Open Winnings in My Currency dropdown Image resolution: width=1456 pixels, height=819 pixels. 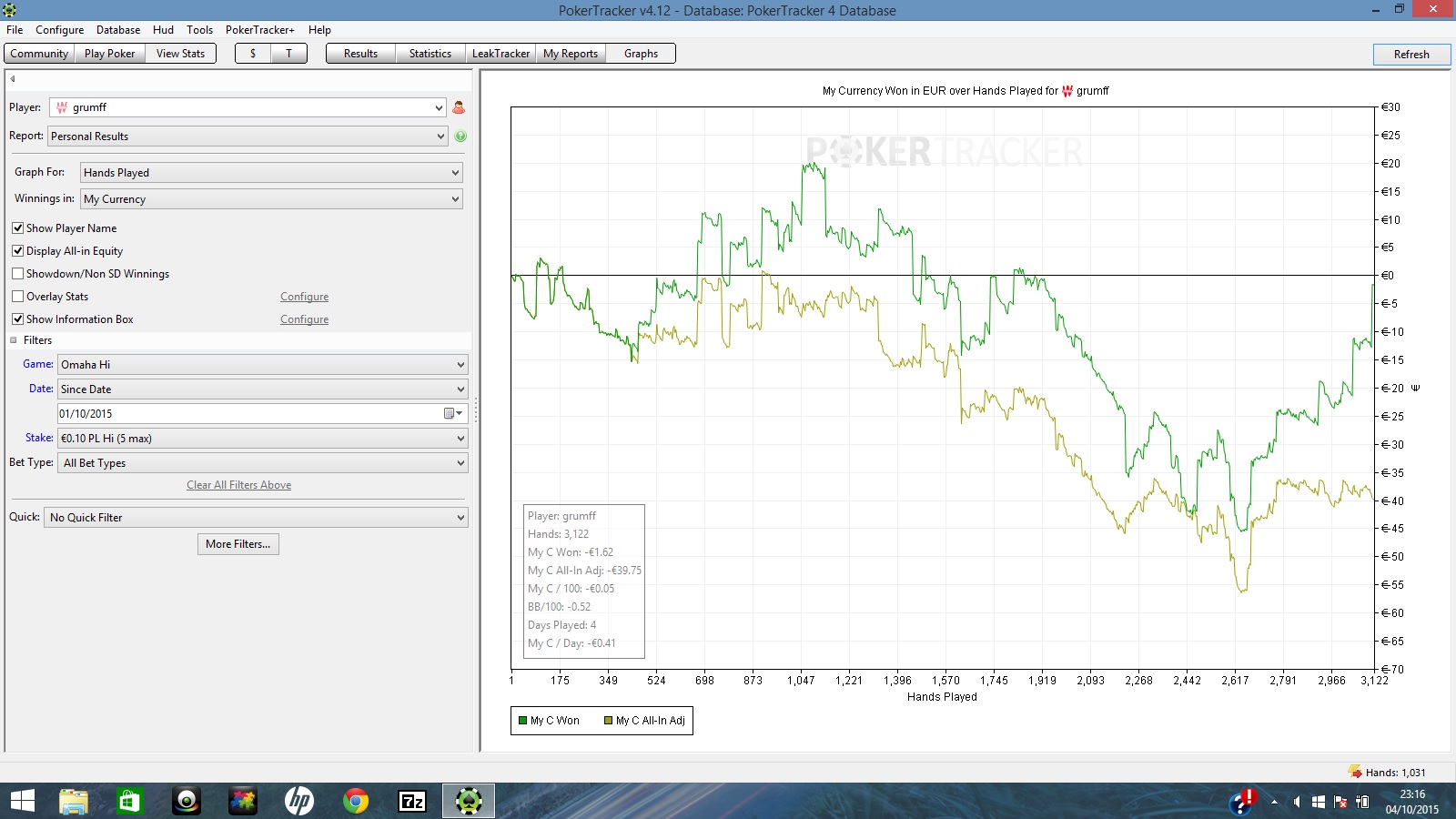click(271, 199)
